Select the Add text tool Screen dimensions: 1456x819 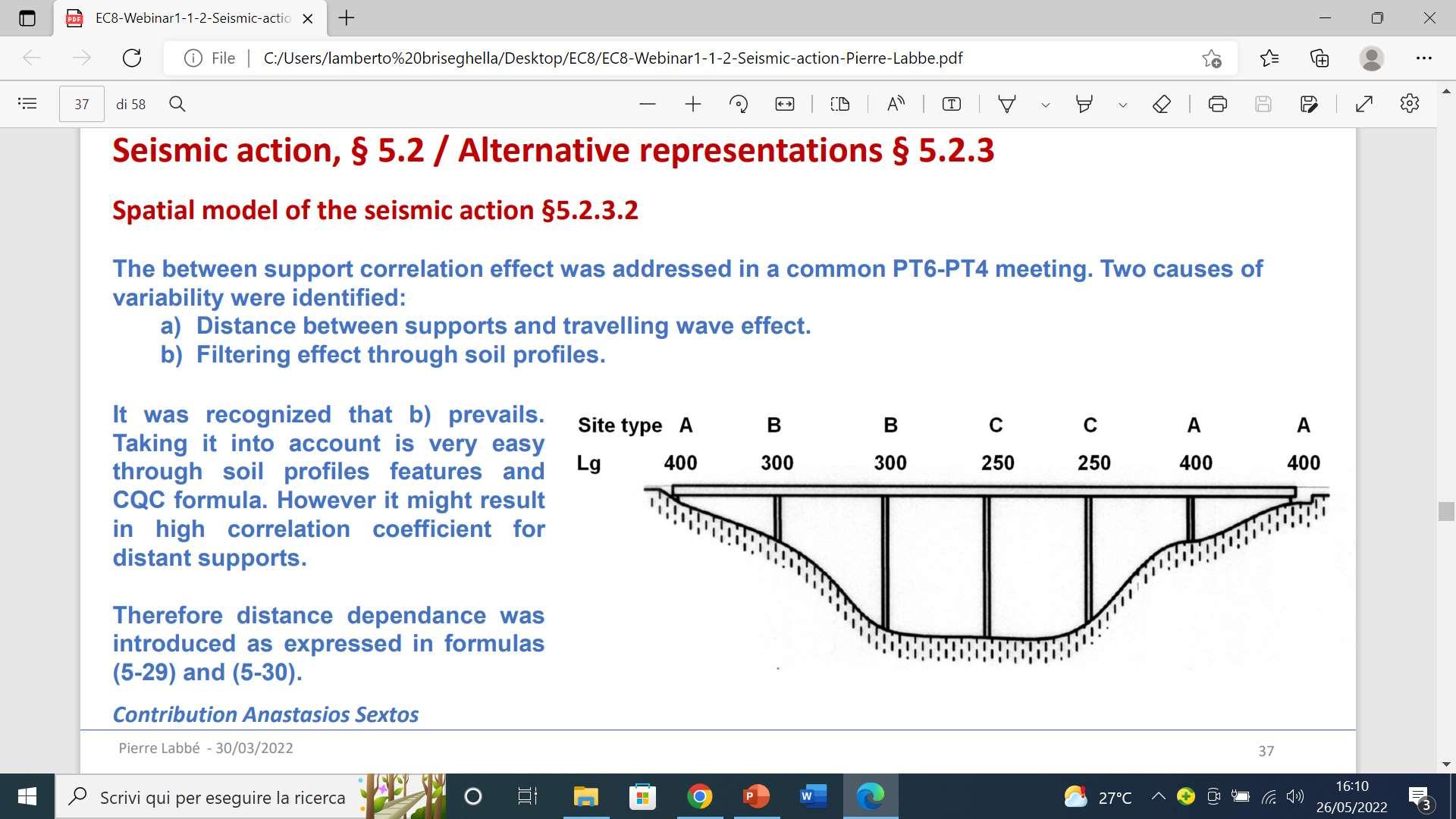tap(951, 104)
